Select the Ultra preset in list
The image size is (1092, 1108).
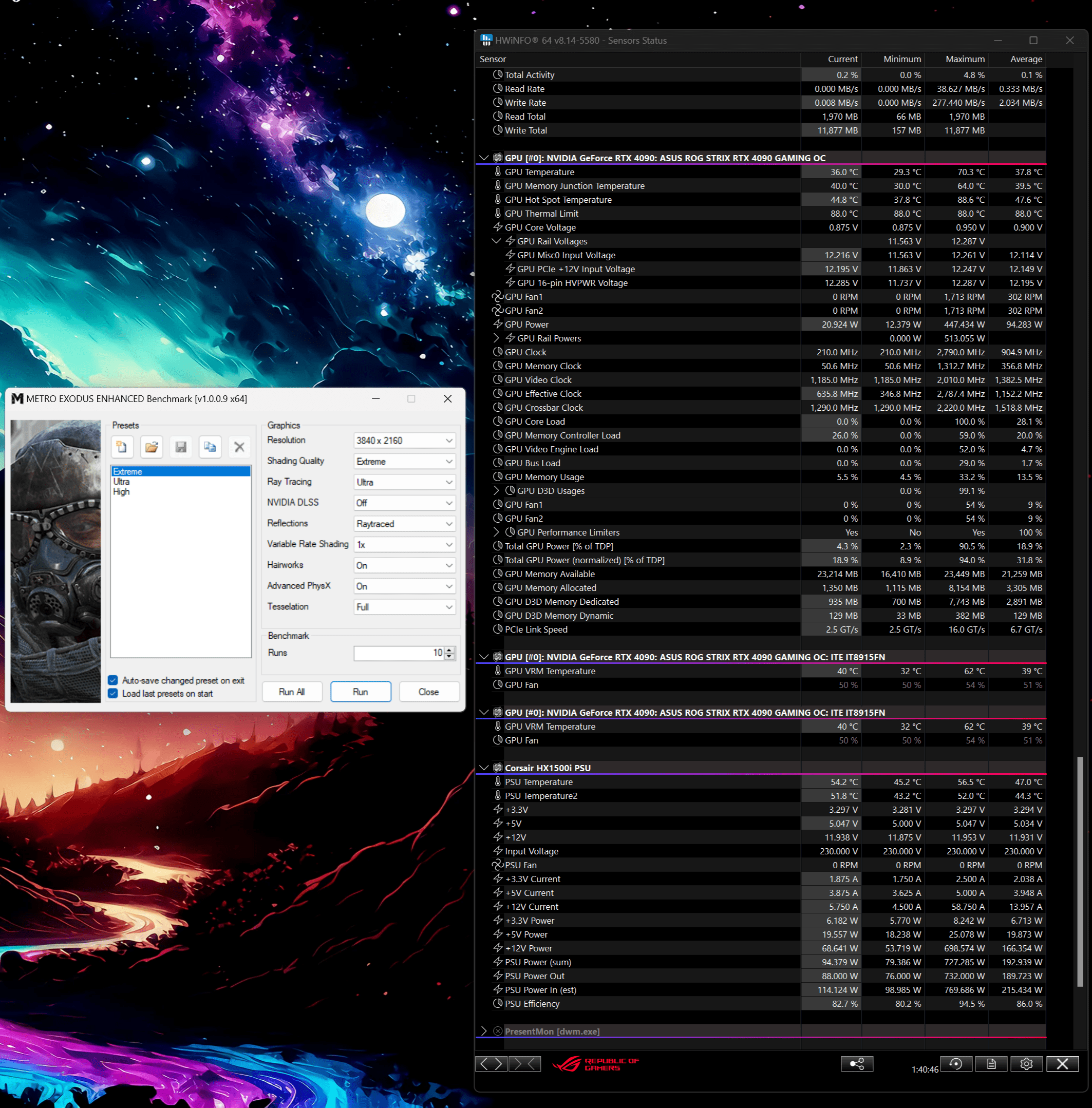click(x=122, y=482)
